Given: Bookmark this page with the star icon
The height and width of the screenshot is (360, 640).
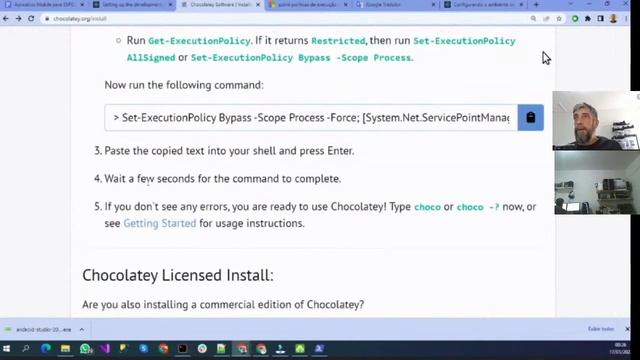Looking at the screenshot, I should point(559,19).
